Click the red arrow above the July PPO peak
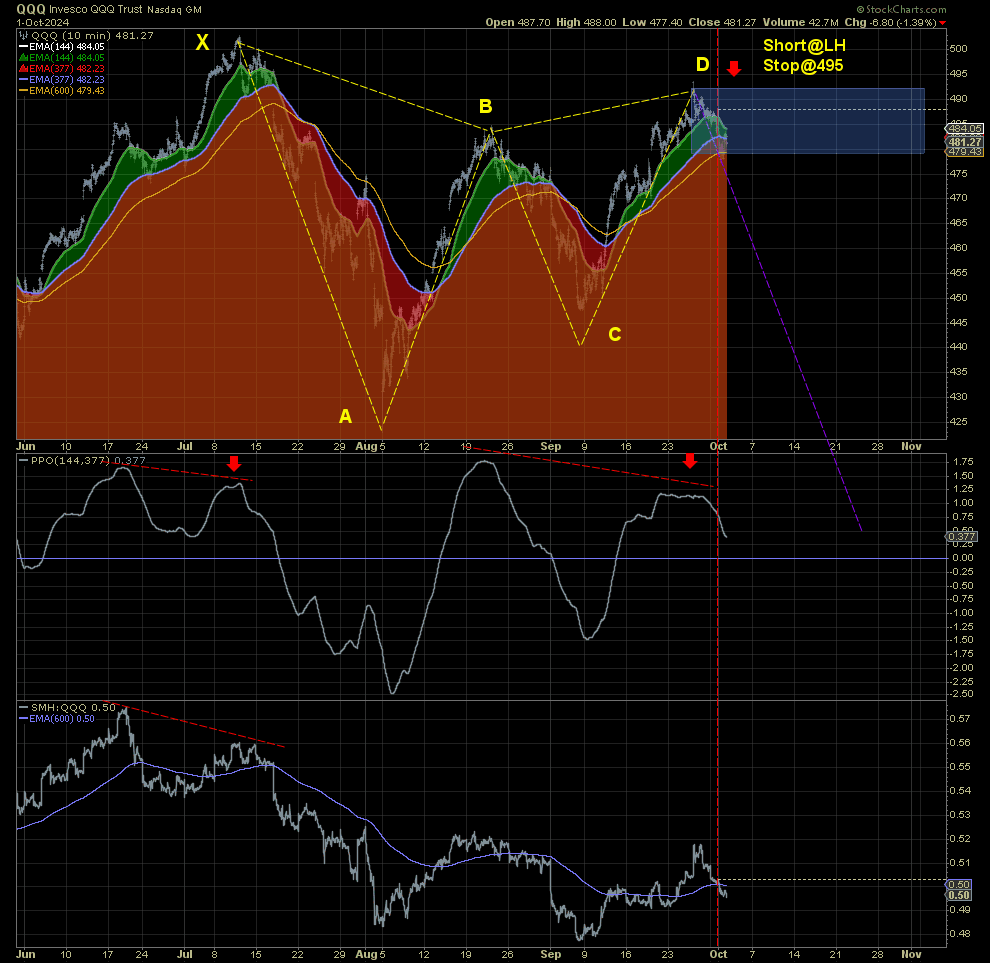The height and width of the screenshot is (963, 990). click(234, 464)
